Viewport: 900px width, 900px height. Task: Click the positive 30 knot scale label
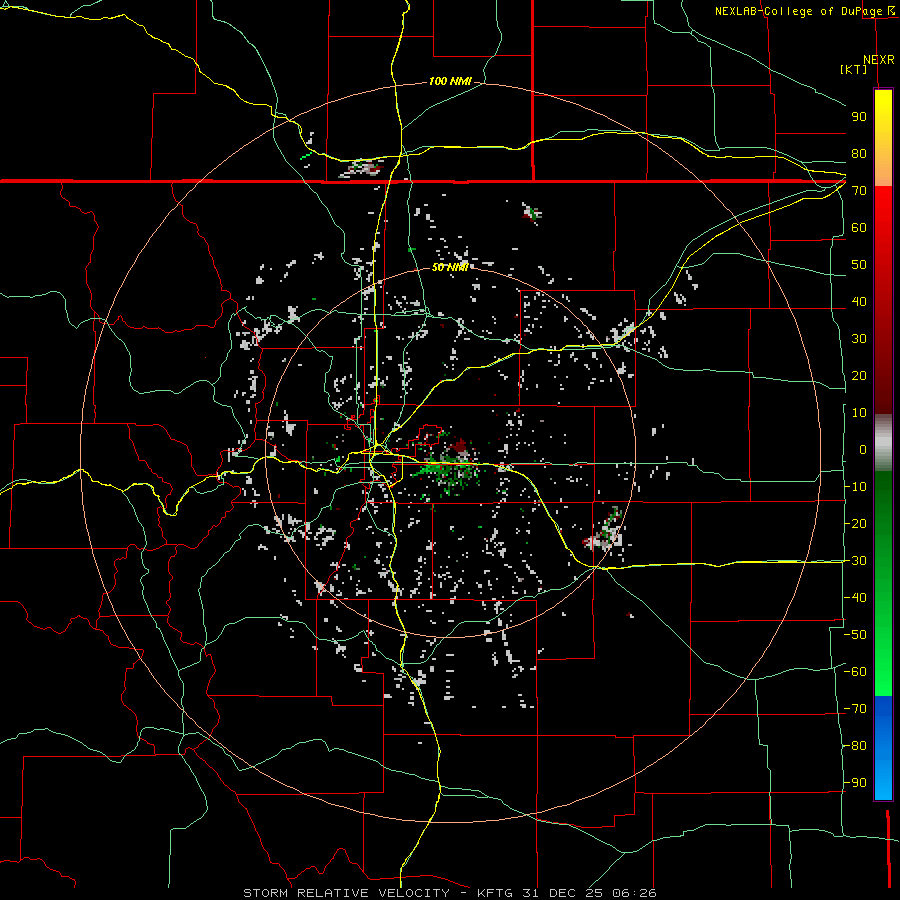[859, 339]
